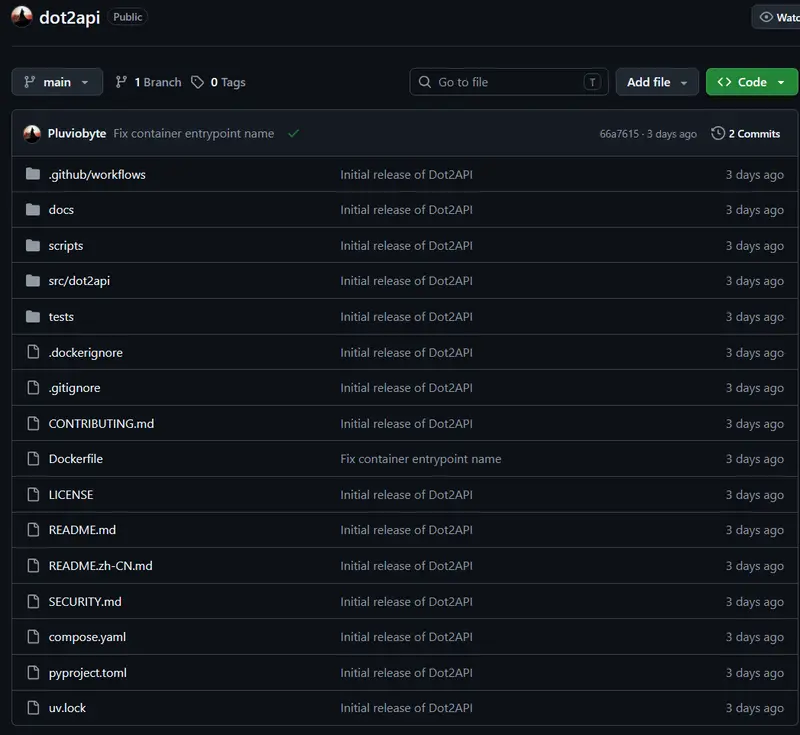Click the folder icon for scripts
This screenshot has width=800, height=735.
(33, 245)
